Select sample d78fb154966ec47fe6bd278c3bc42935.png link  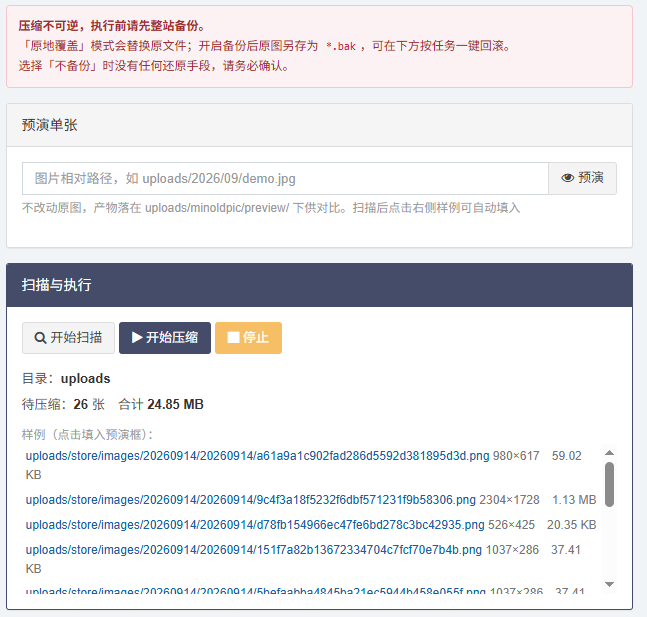point(255,525)
